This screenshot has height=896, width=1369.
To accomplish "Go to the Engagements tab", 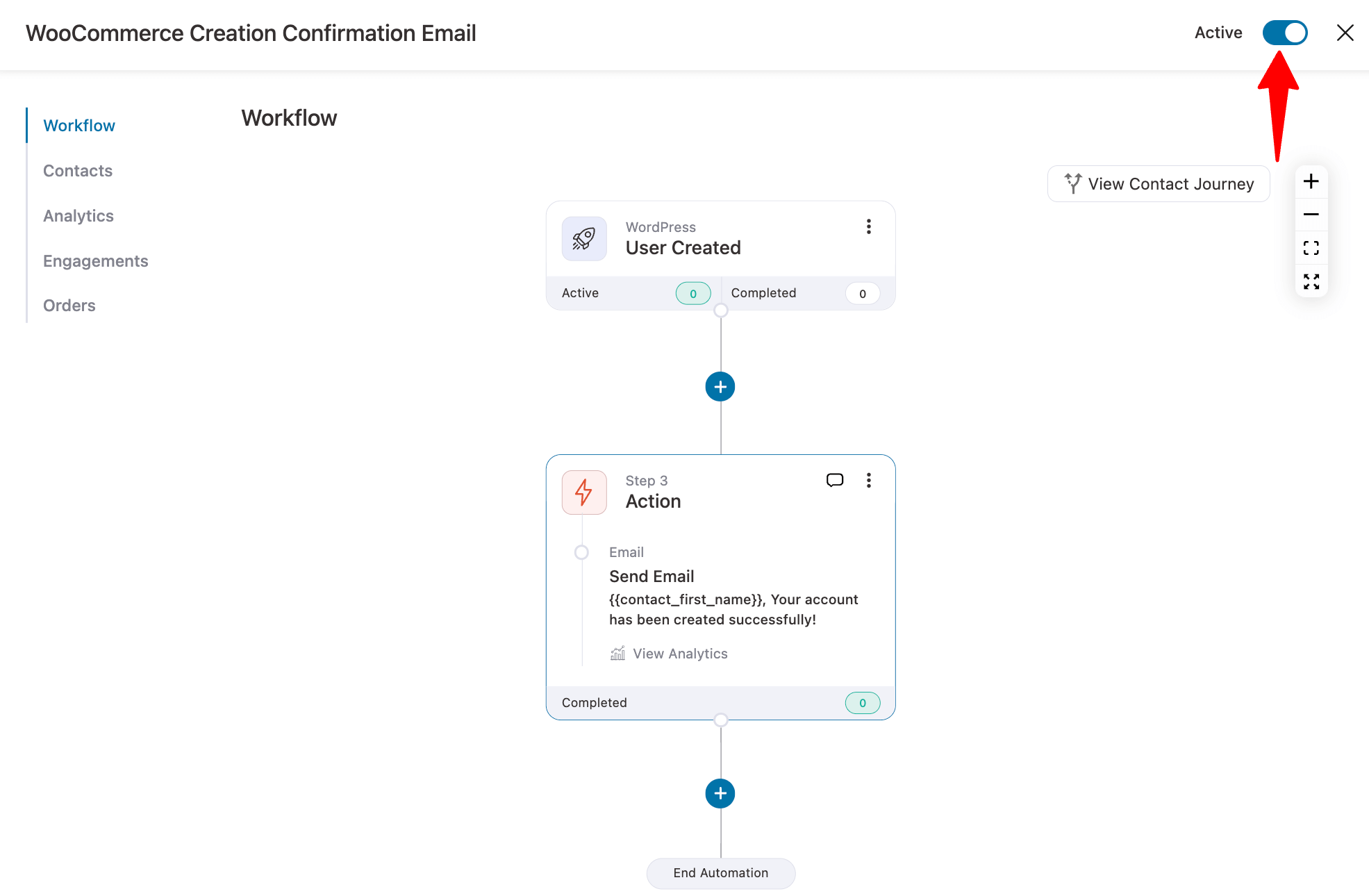I will [96, 261].
